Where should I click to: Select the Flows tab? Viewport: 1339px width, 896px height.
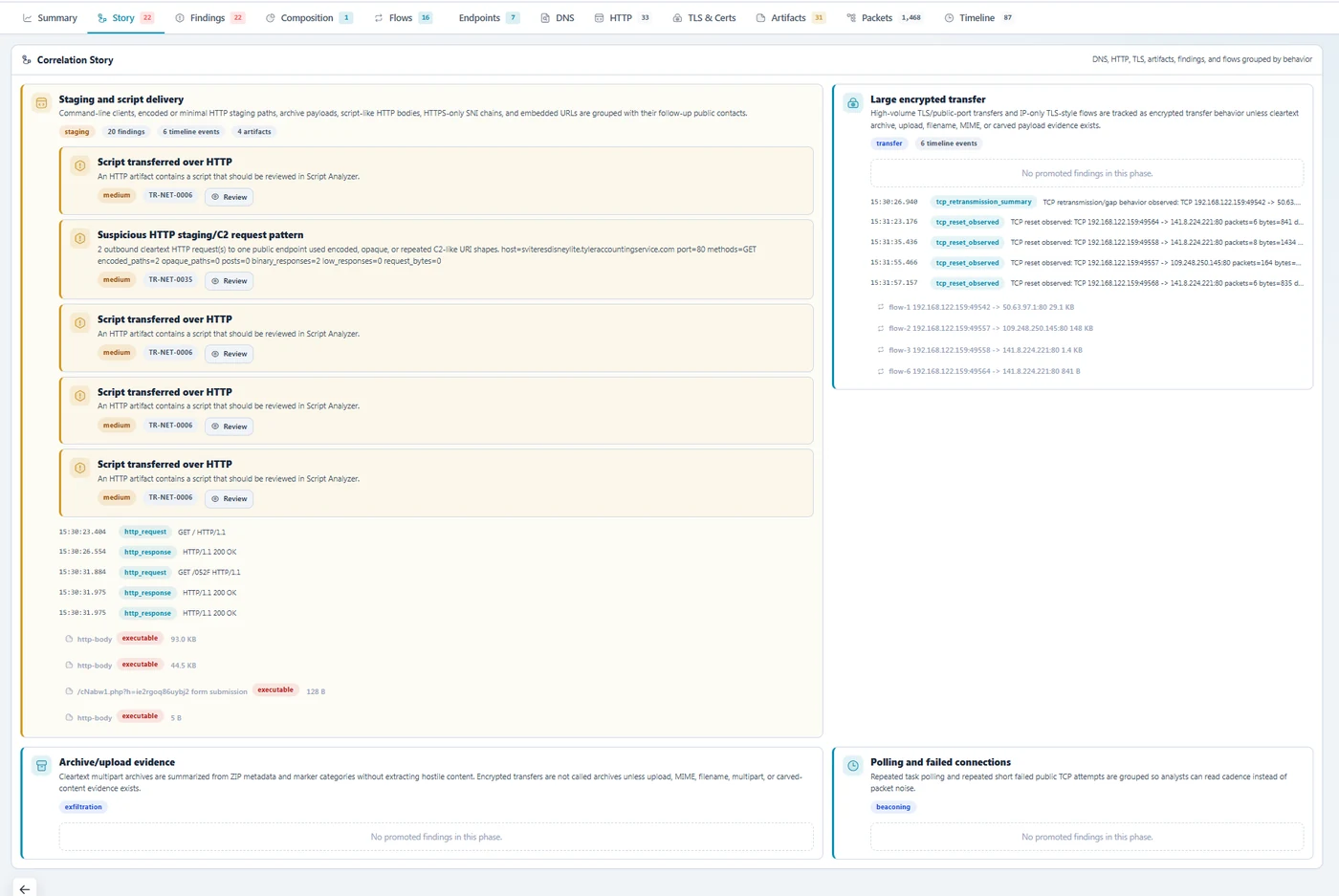[403, 18]
